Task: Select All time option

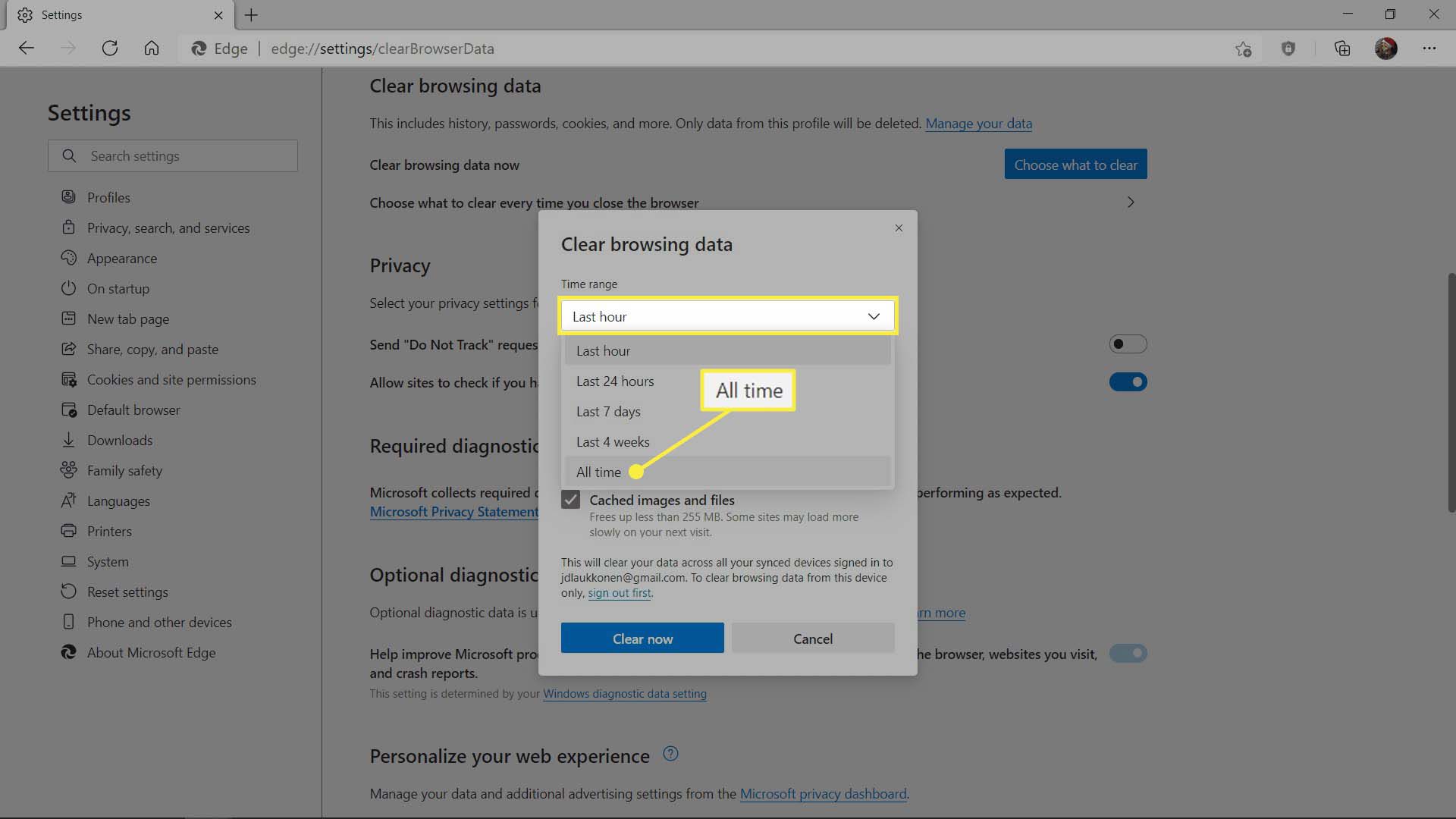Action: 728,472
